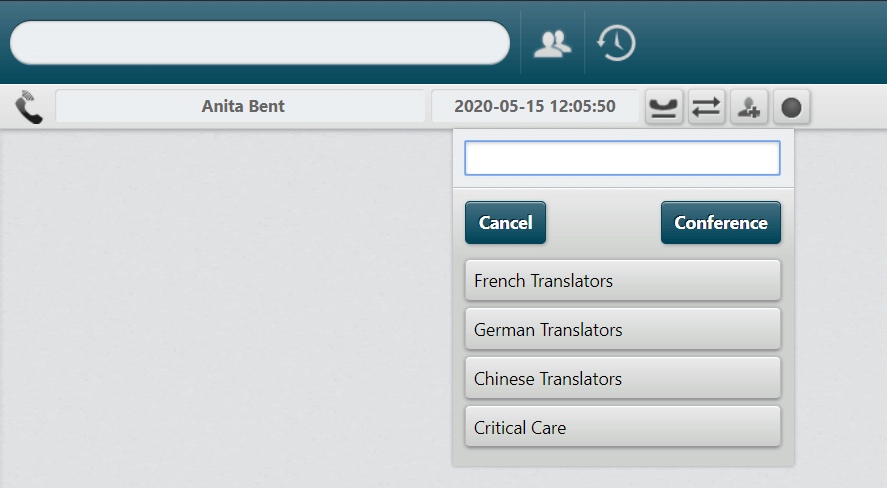This screenshot has width=887, height=488.
Task: Click the top search bar field
Action: click(260, 43)
